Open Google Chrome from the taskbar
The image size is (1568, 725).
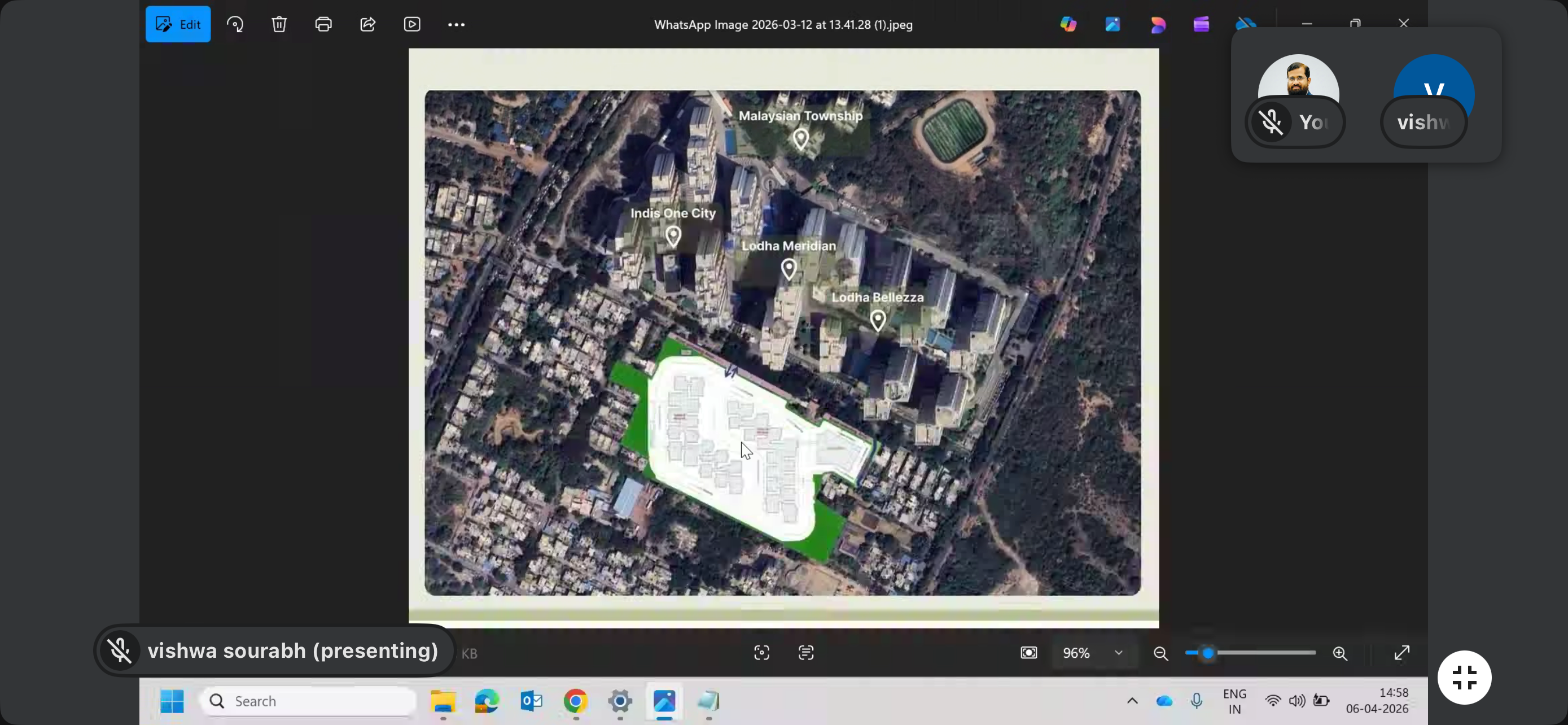575,701
